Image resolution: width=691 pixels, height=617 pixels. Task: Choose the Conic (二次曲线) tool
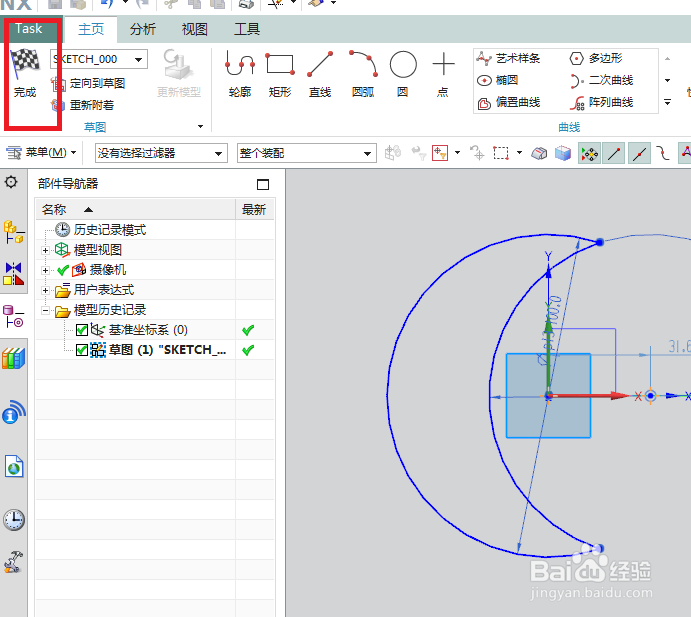(601, 80)
